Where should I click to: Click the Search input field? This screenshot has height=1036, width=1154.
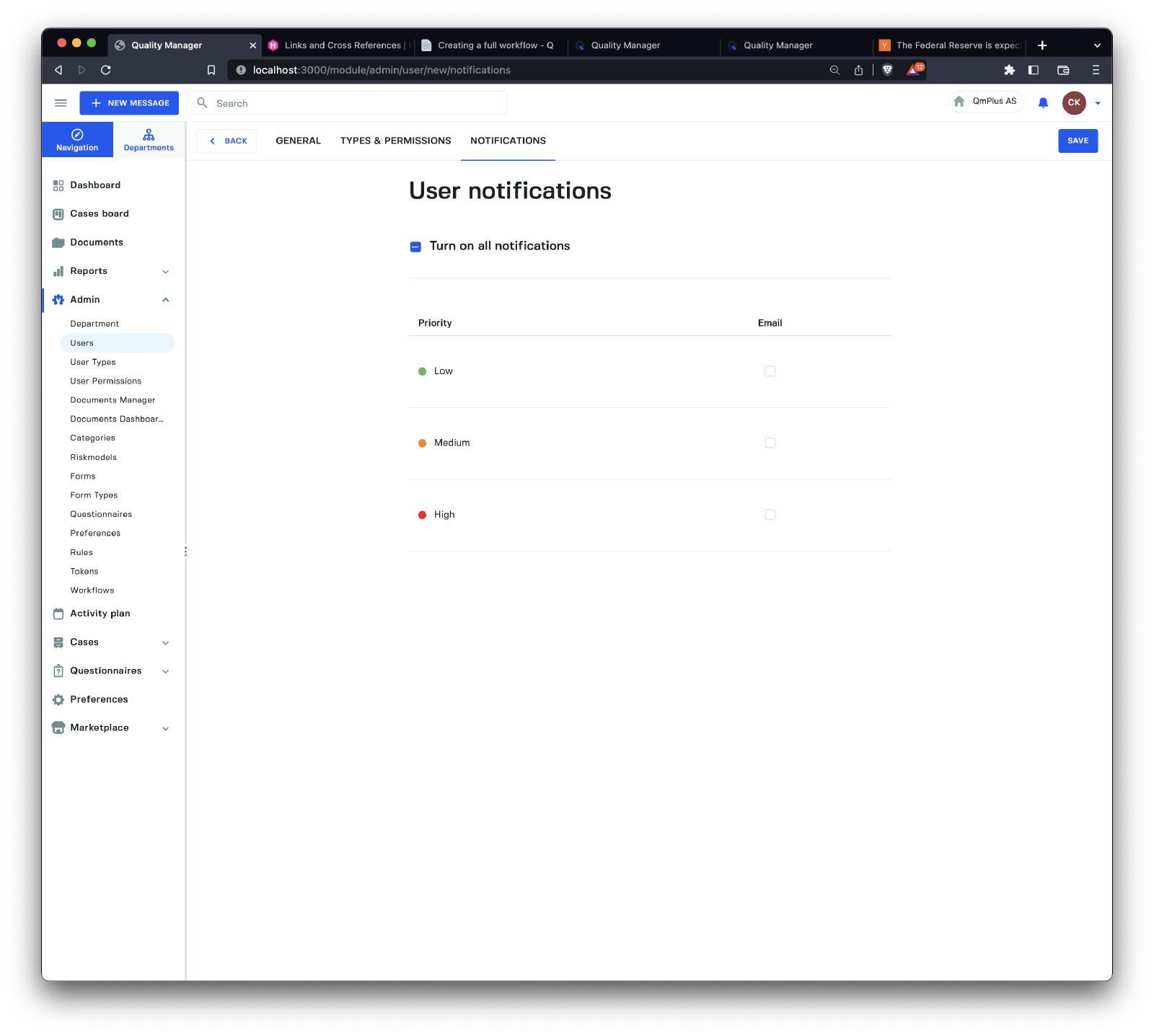(x=353, y=103)
